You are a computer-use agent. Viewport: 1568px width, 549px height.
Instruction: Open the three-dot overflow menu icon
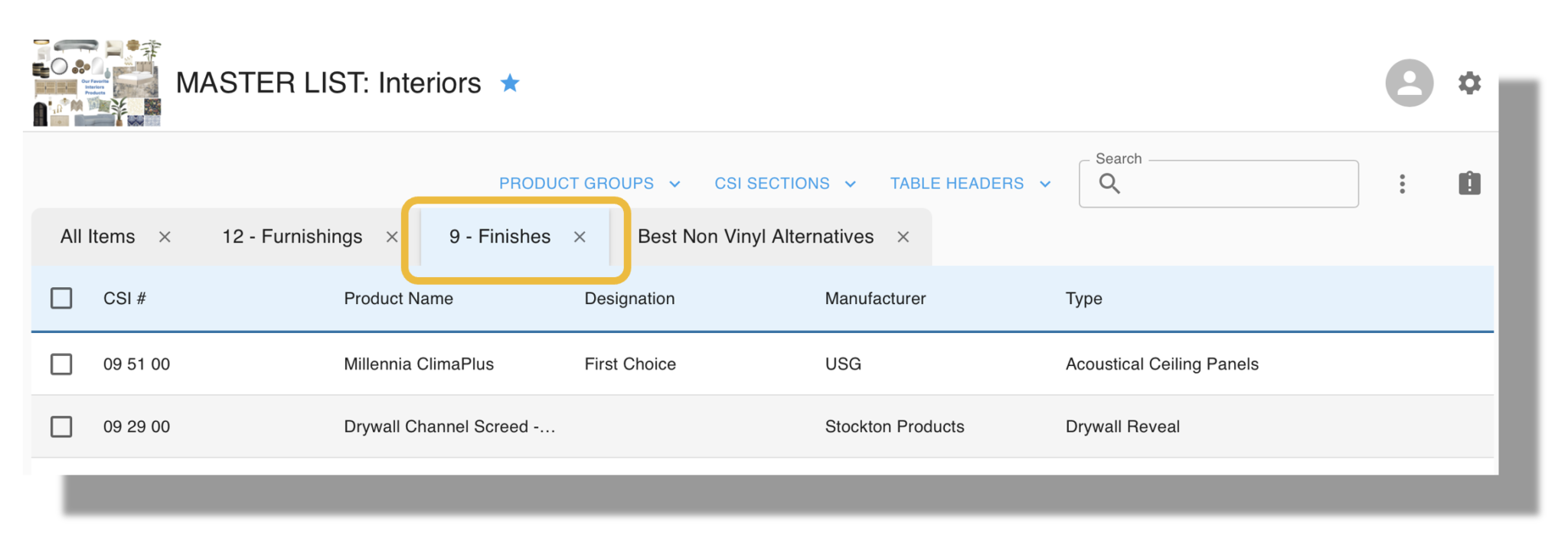(x=1403, y=183)
